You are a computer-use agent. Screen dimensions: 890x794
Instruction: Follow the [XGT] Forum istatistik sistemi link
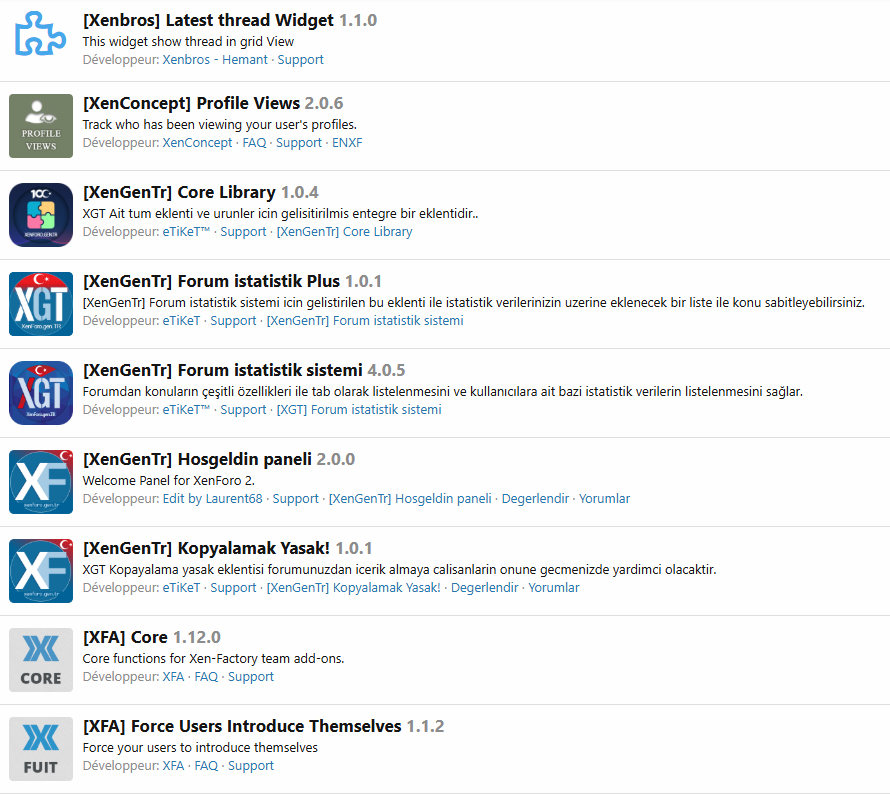pos(359,410)
